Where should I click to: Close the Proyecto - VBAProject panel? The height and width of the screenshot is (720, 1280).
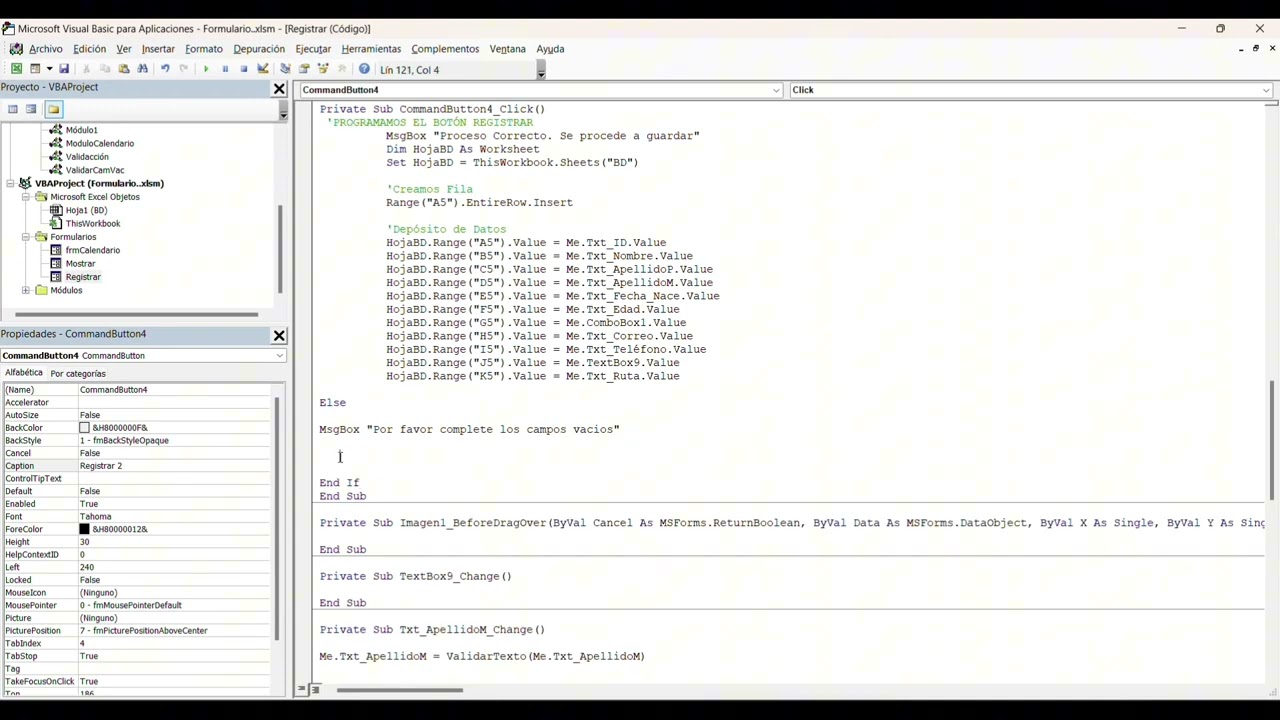pos(279,89)
